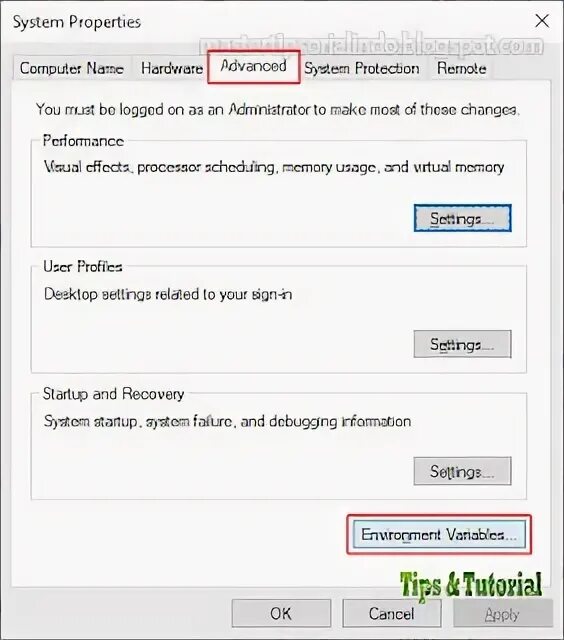
Task: Click the User Profiles group label
Action: [83, 267]
